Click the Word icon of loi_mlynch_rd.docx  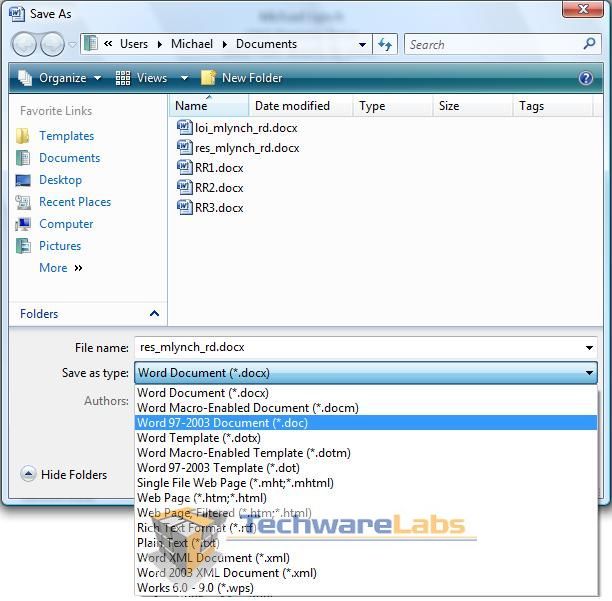pyautogui.click(x=184, y=127)
